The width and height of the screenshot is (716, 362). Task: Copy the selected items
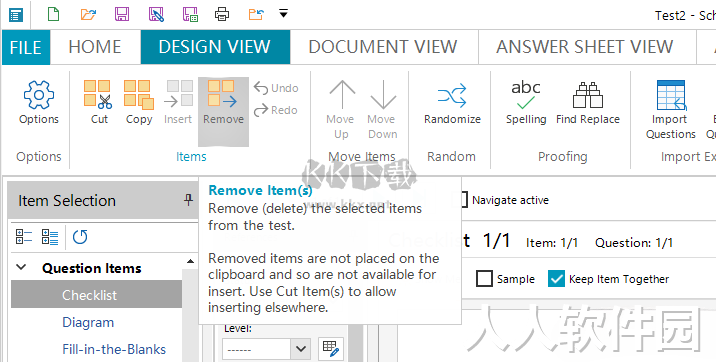click(x=139, y=103)
